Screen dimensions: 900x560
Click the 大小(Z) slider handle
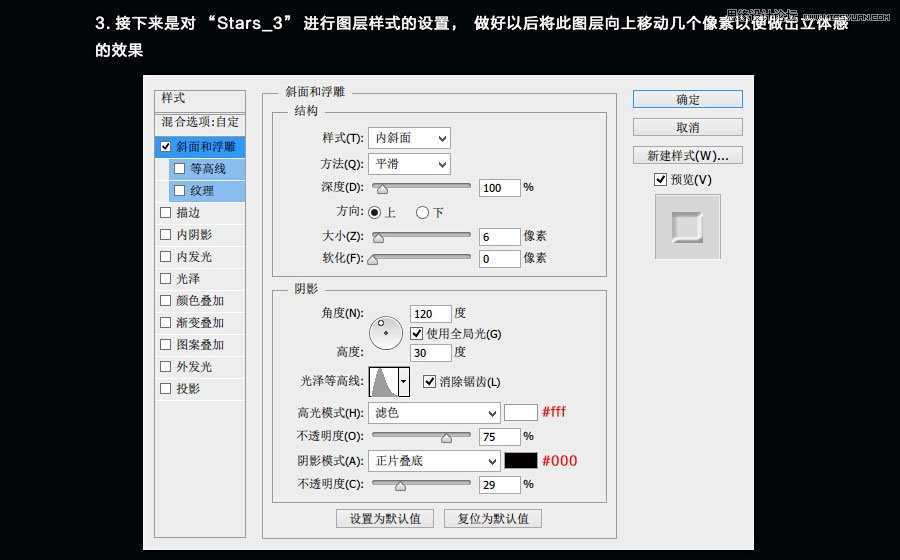click(378, 238)
